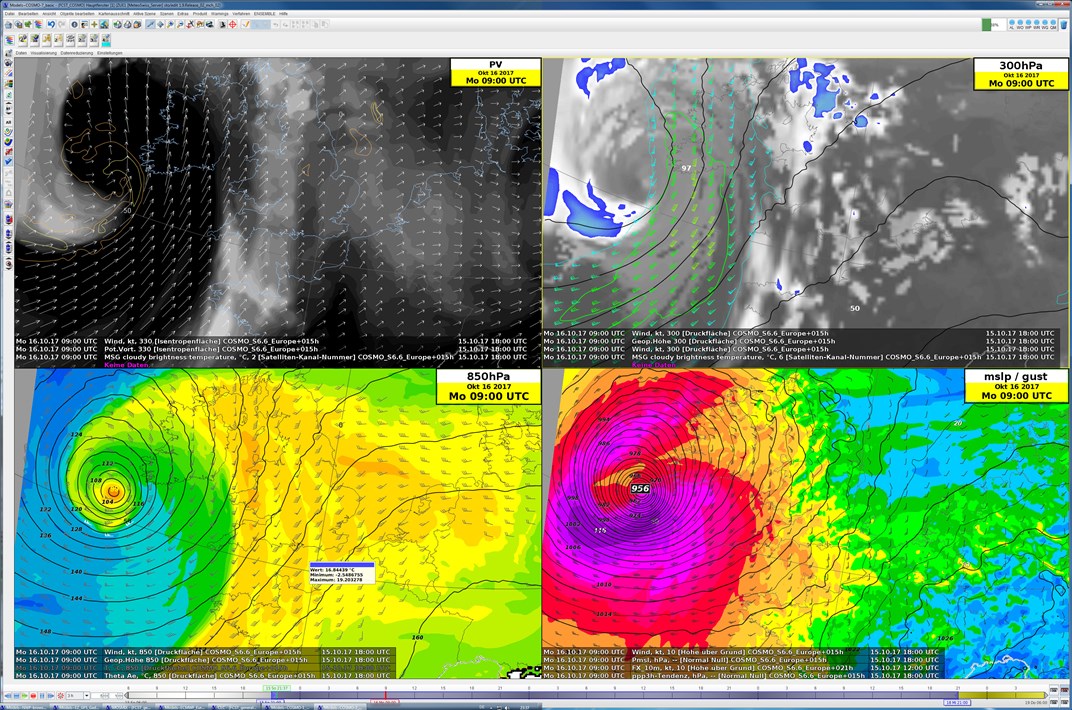Click the green status indicator at top right

[x=987, y=25]
